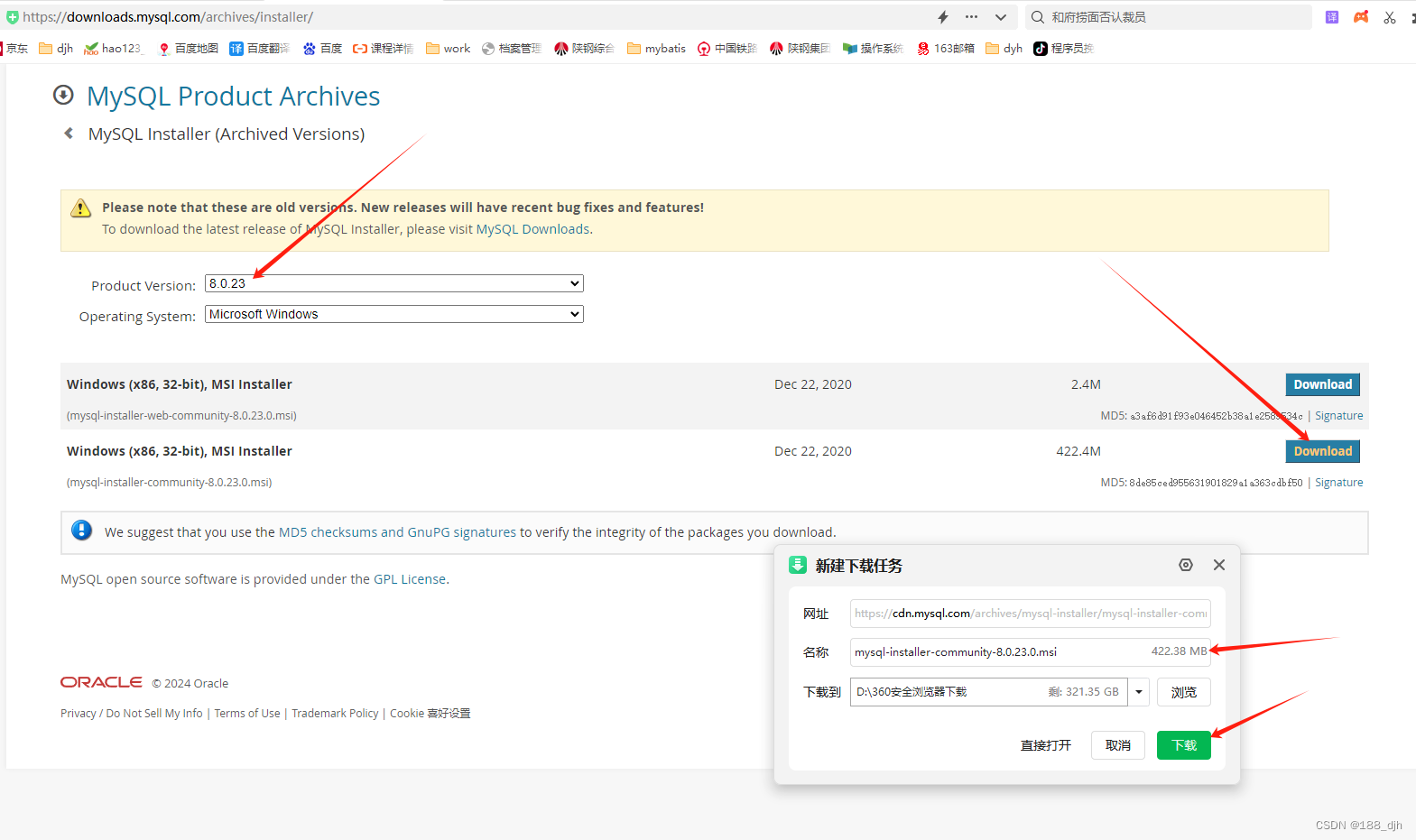This screenshot has width=1416, height=840.
Task: Click the back arrow beside MySQL Installer heading
Action: 69,134
